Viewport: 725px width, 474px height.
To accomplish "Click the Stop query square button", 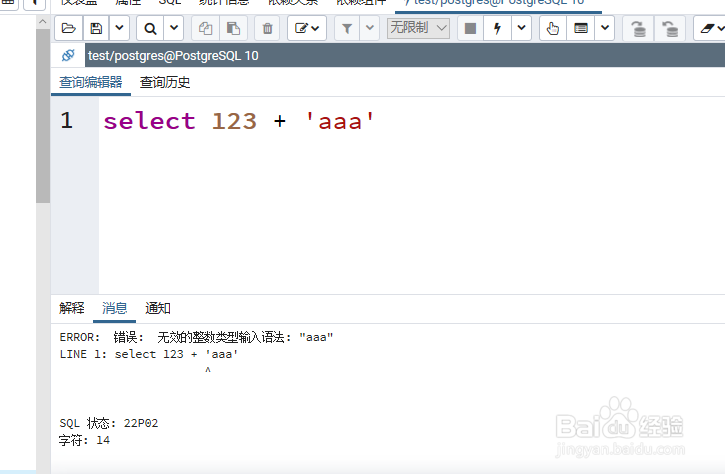I will 470,28.
